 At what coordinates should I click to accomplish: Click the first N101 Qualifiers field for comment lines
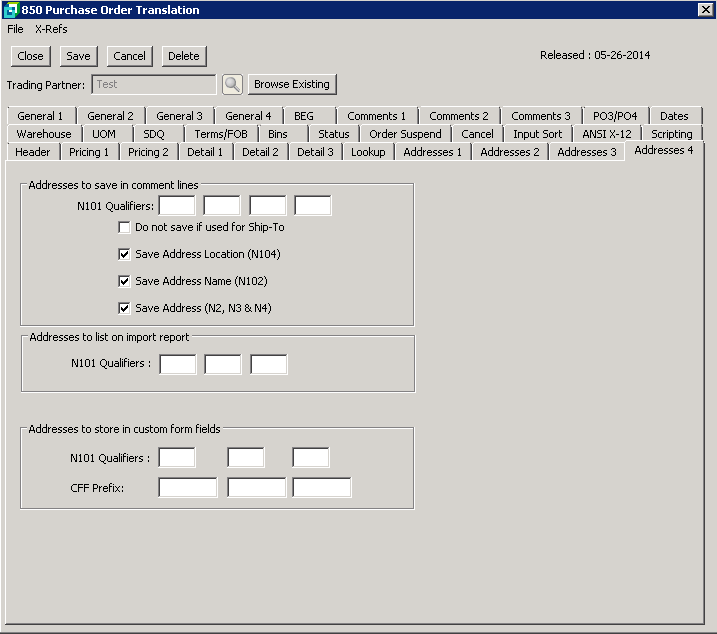click(x=177, y=206)
